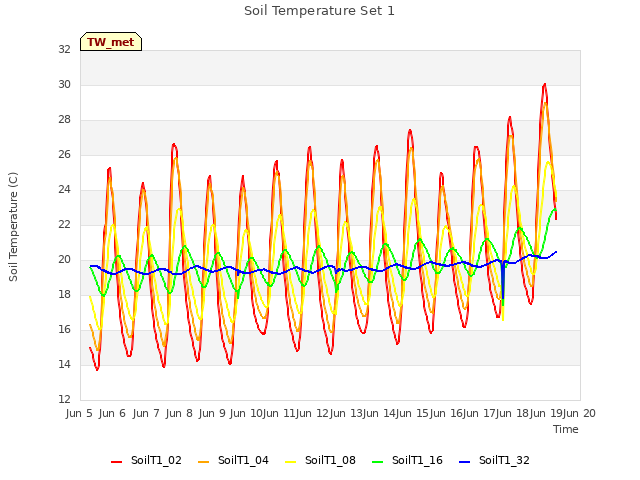Click the green SoilT1_16 legend swatch
This screenshot has width=640, height=480.
[378, 462]
